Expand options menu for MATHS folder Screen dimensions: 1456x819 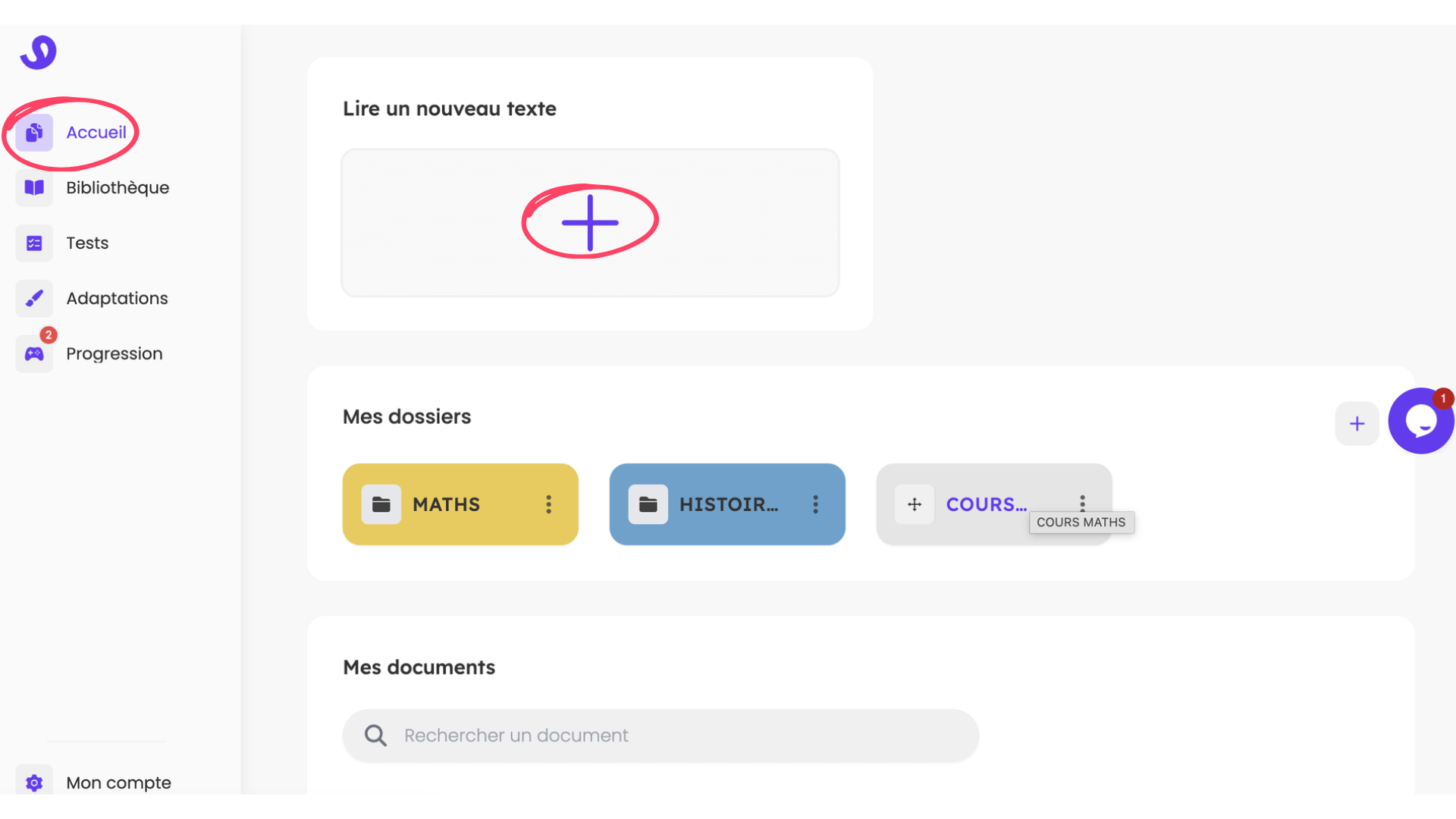pos(548,505)
